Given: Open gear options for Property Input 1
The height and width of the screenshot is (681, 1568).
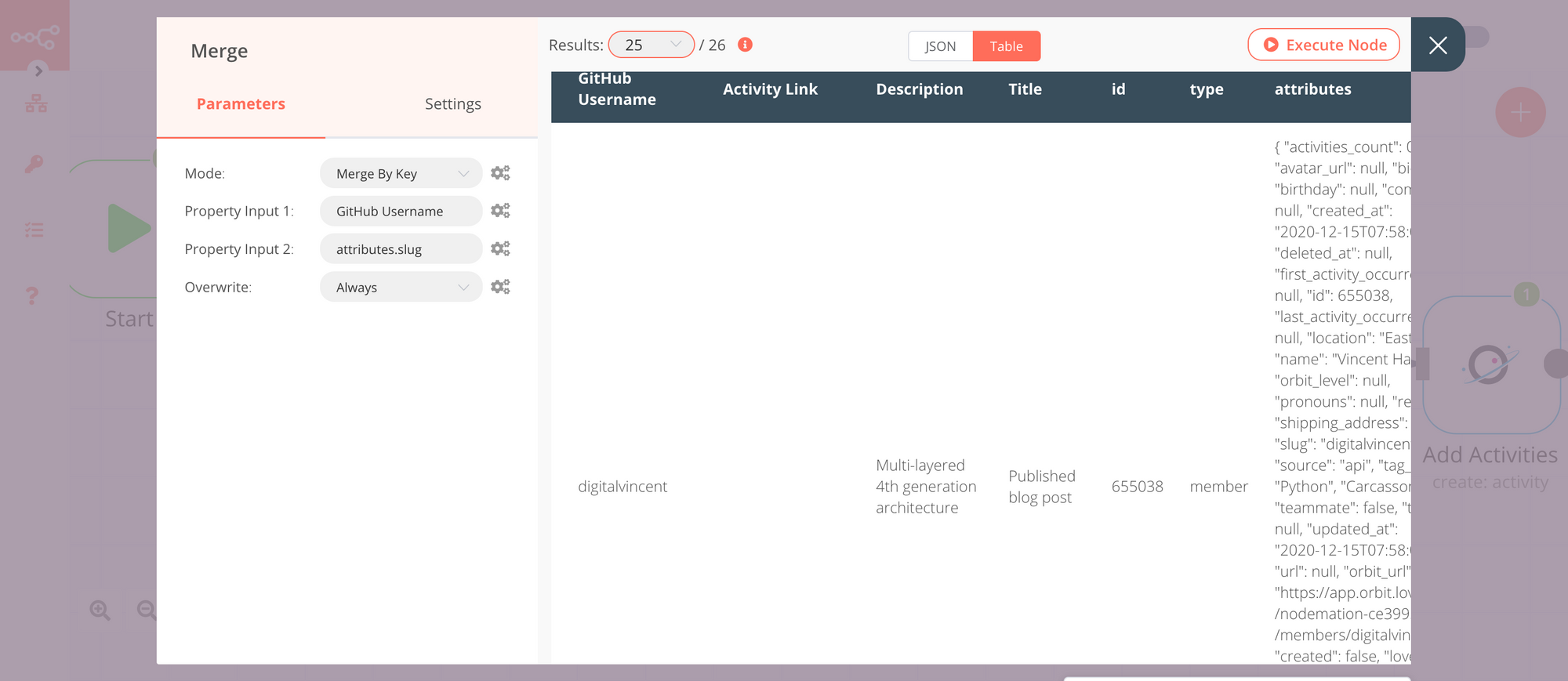Looking at the screenshot, I should click(500, 211).
